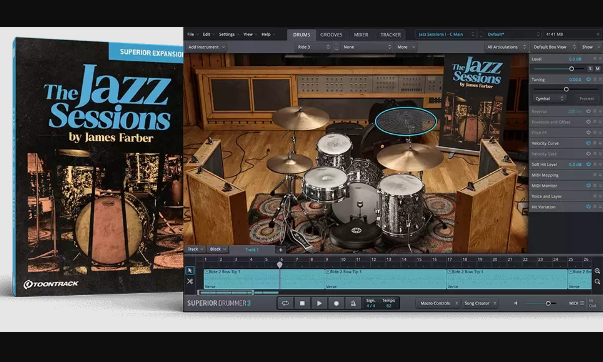Open the Cymbal tuning type dropdown
The height and width of the screenshot is (362, 603).
click(549, 99)
